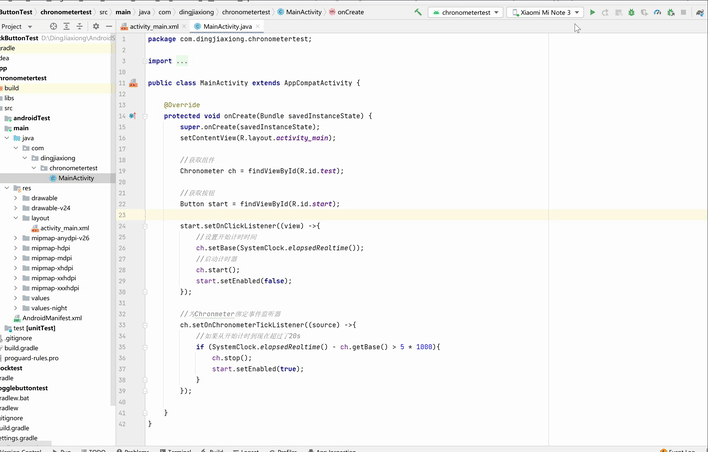Click Select Opened File target icon

53,26
